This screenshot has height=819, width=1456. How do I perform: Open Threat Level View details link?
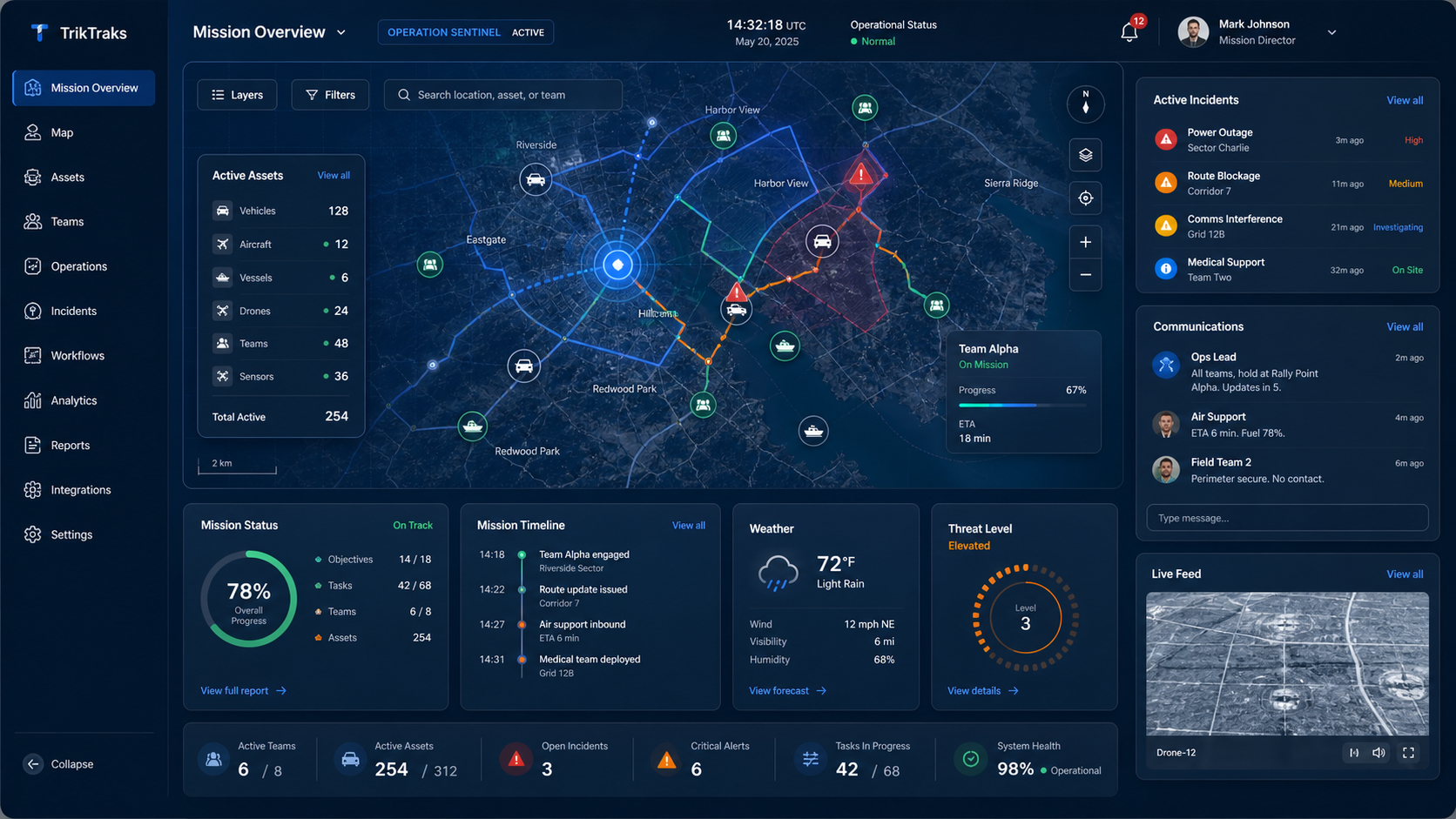[x=982, y=691]
